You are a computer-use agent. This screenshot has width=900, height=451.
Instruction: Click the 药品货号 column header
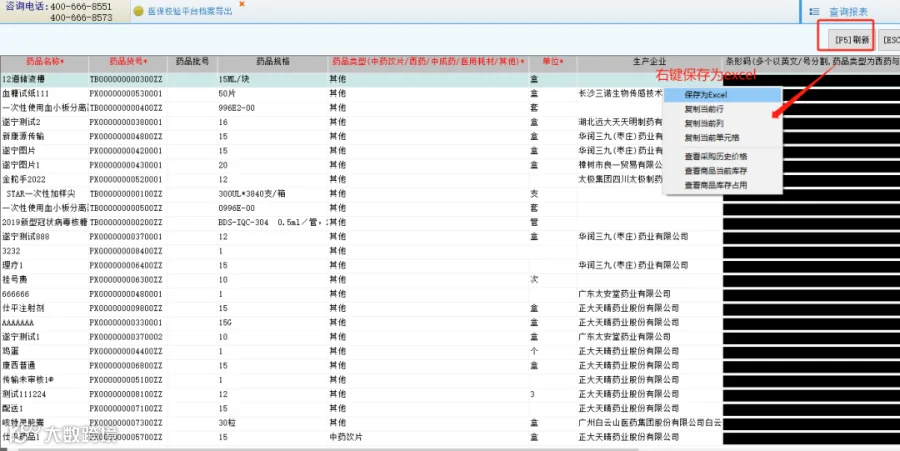point(128,61)
